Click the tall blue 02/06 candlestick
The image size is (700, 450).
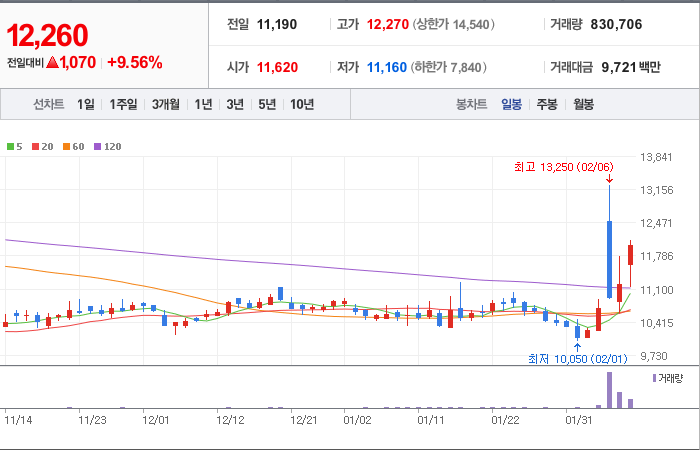[609, 259]
